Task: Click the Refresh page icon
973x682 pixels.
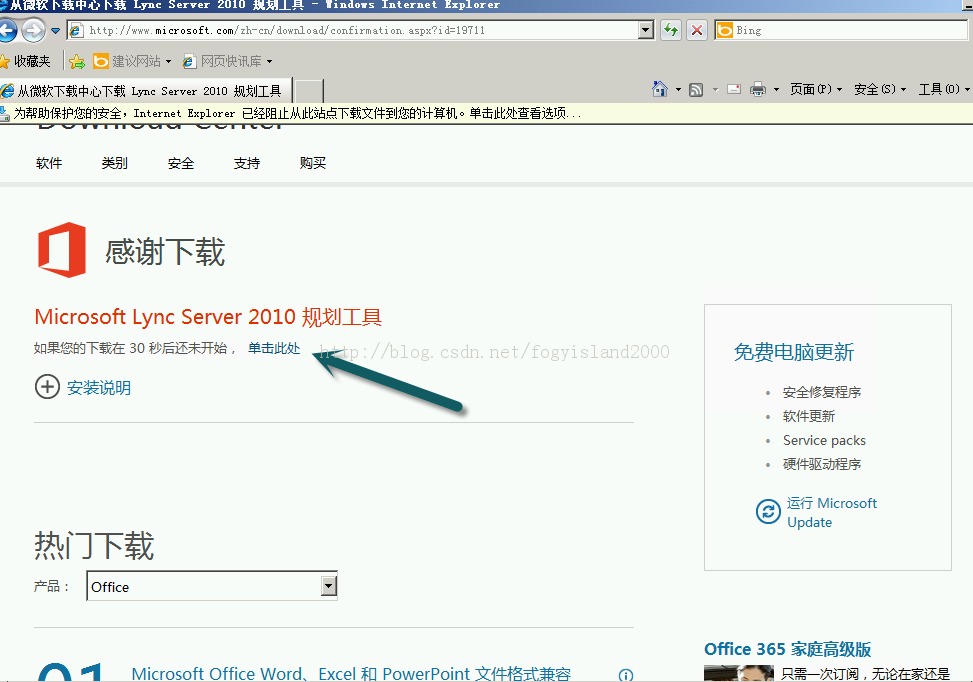Action: 671,30
